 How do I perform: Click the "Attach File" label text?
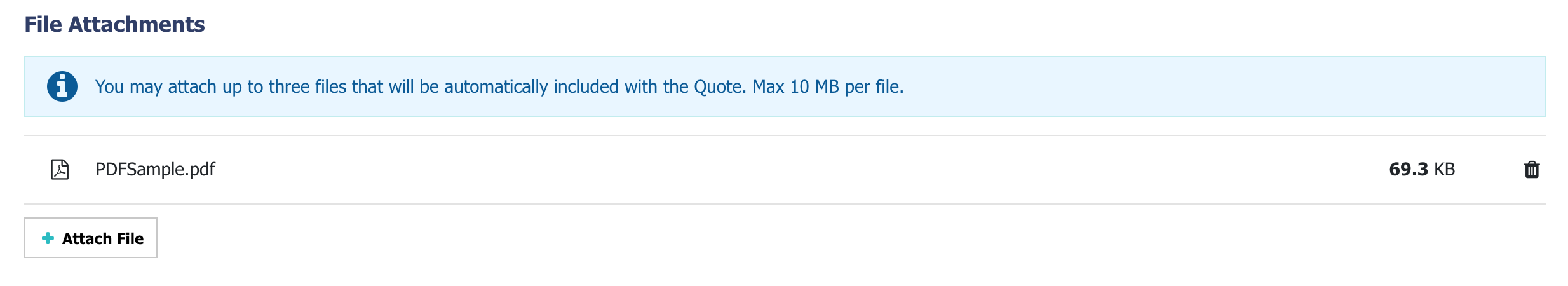point(103,238)
